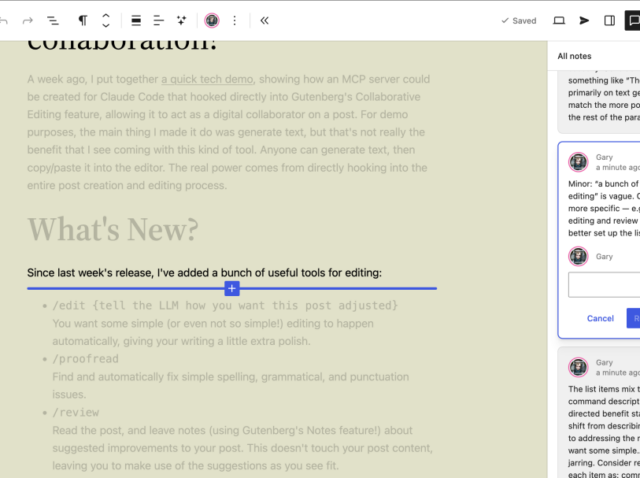Click the paragraph block type icon

(x=83, y=20)
